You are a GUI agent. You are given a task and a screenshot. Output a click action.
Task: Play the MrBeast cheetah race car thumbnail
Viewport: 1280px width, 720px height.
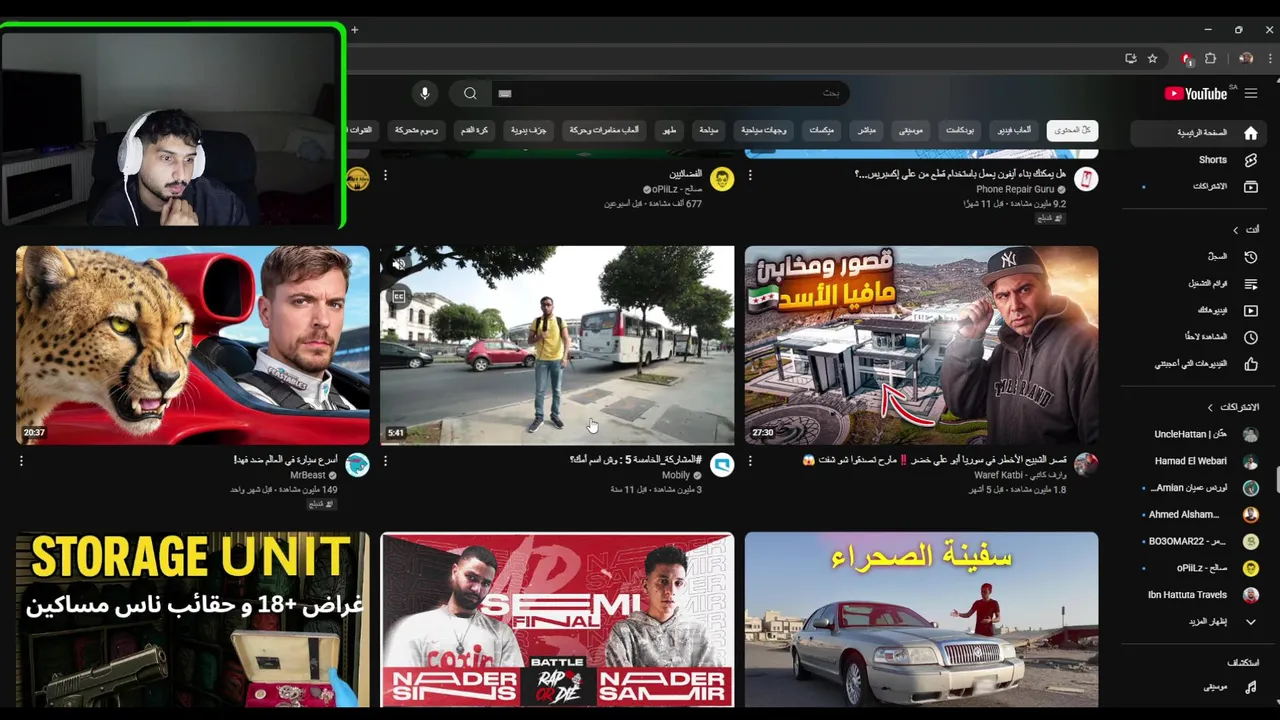(x=192, y=345)
